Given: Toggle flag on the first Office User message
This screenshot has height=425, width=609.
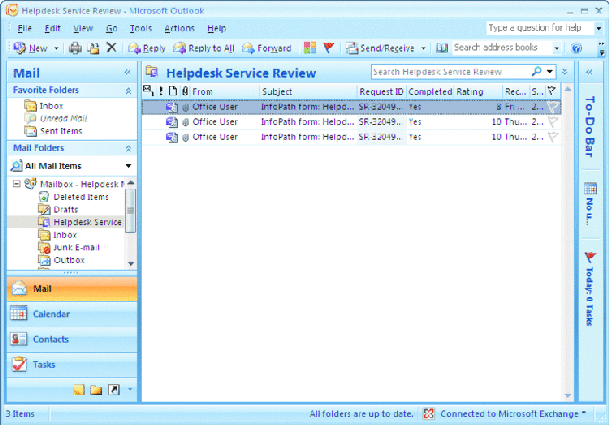Looking at the screenshot, I should click(x=553, y=106).
